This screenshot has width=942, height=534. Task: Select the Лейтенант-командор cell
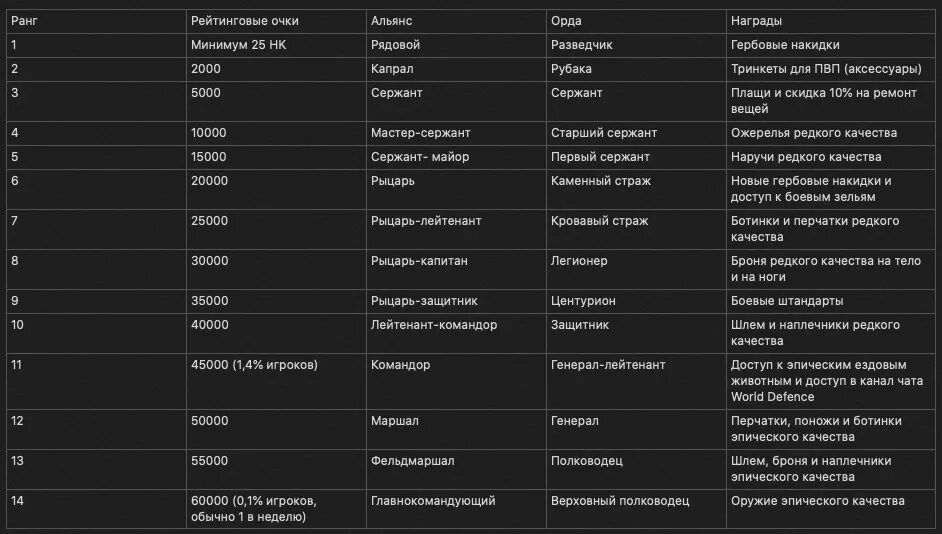tap(456, 333)
